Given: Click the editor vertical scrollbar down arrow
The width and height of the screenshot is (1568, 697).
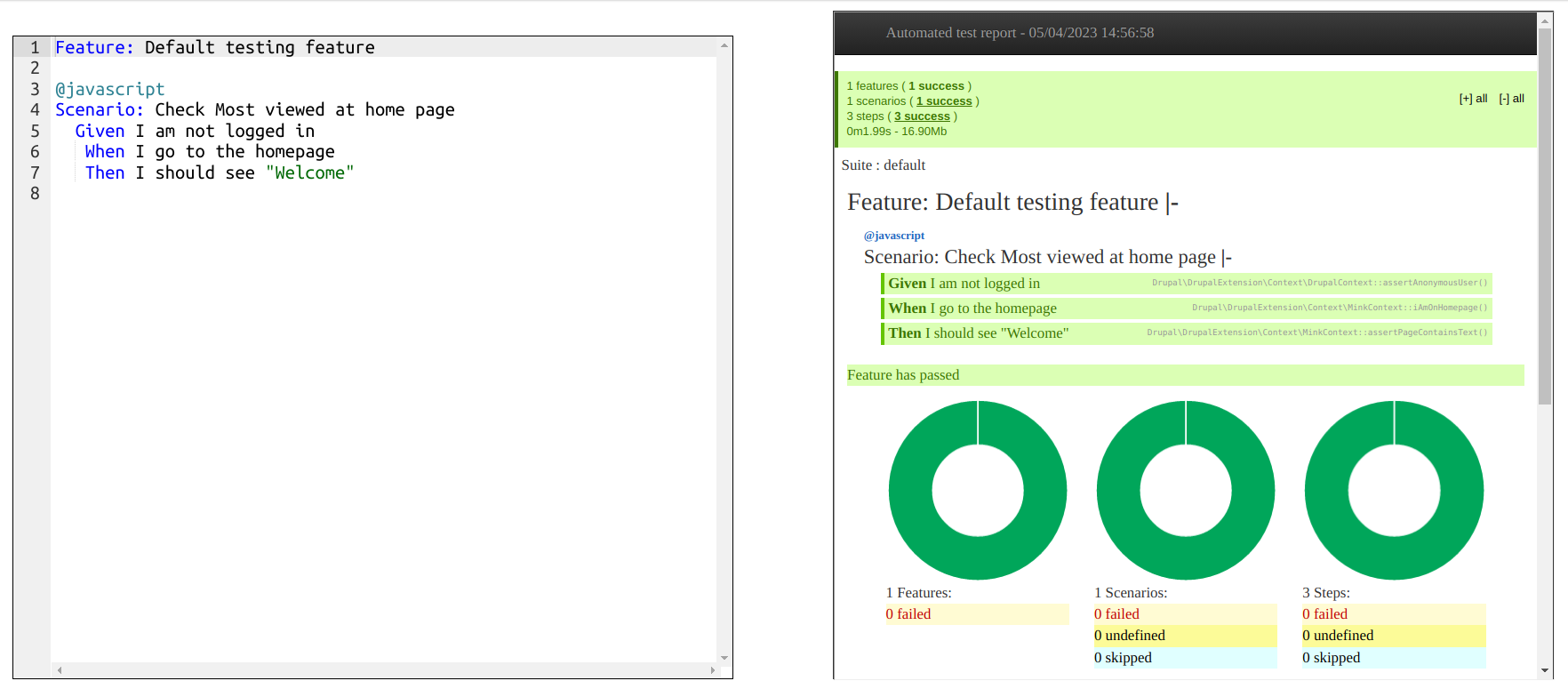Looking at the screenshot, I should pos(724,658).
